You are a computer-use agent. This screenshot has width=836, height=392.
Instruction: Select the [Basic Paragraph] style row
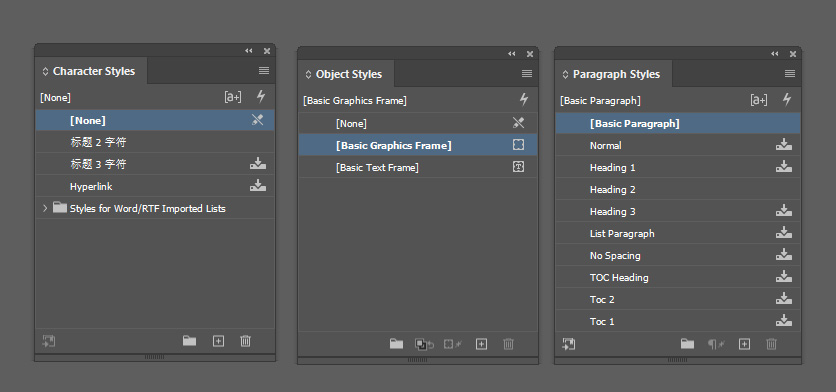(678, 123)
